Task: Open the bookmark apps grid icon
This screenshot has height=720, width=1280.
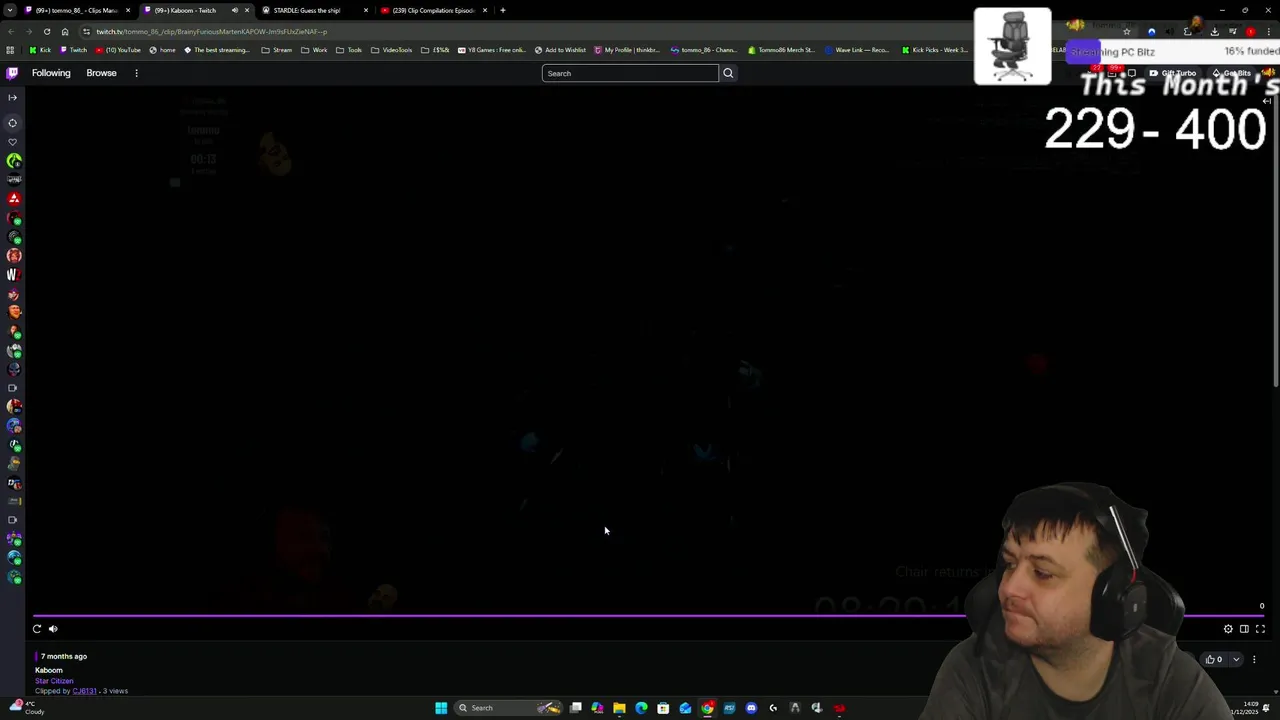Action: click(10, 50)
